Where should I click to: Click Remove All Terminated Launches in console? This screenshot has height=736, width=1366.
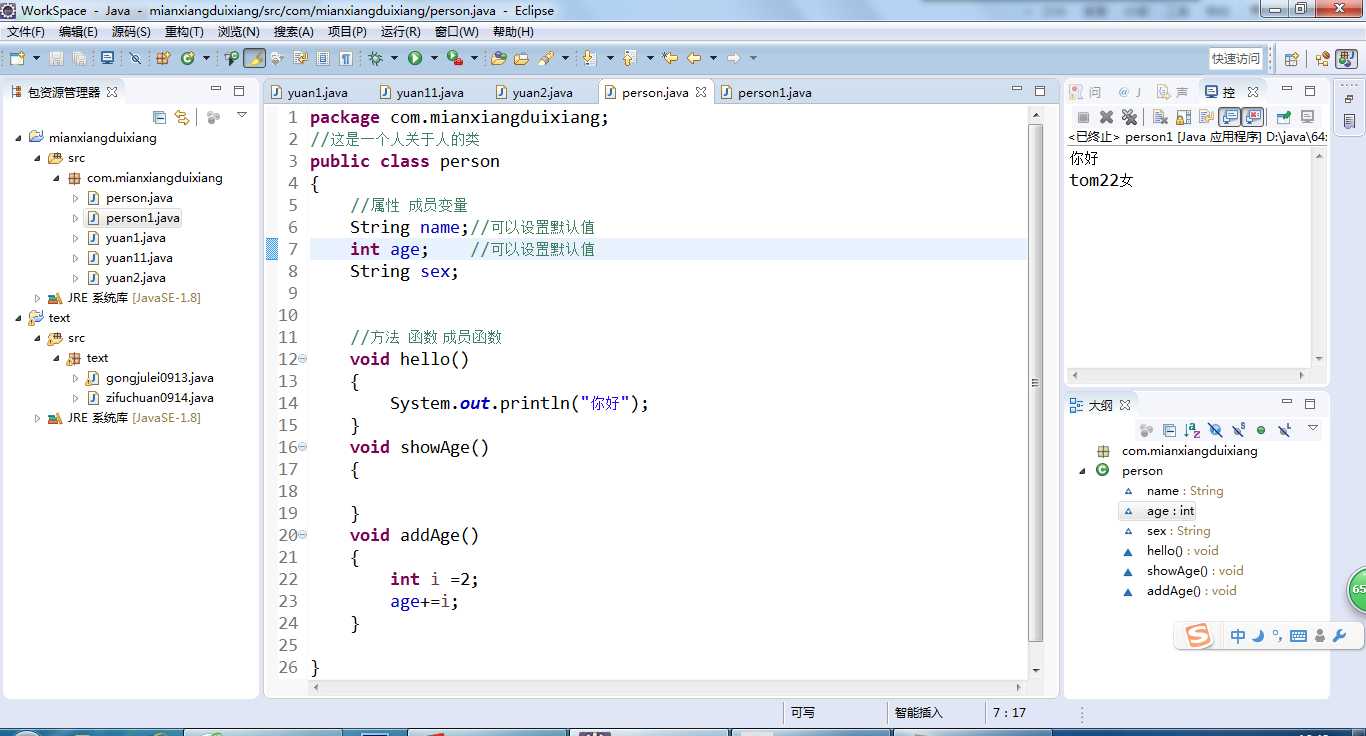(1130, 117)
